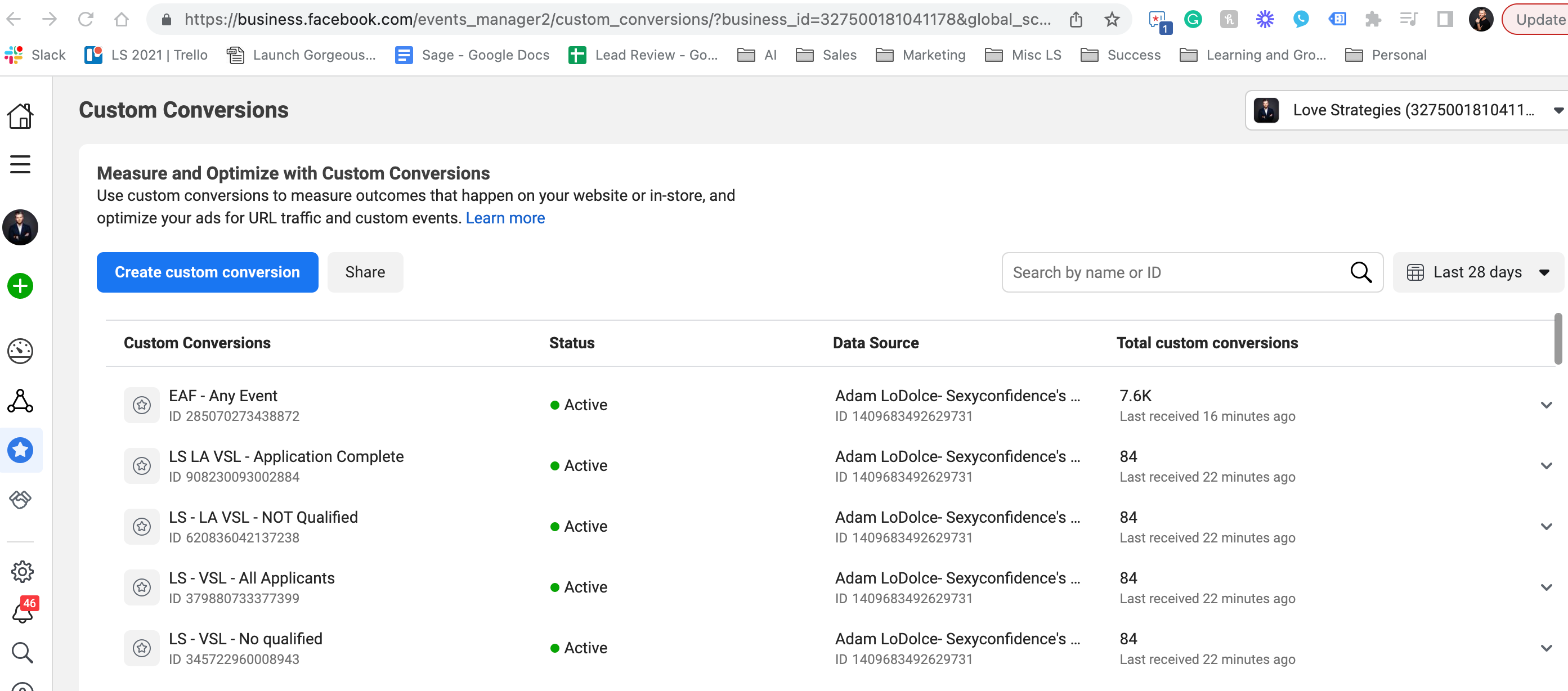Click the star icon beside LS - VSL - All Applicants
The image size is (1568, 691).
coord(142,587)
